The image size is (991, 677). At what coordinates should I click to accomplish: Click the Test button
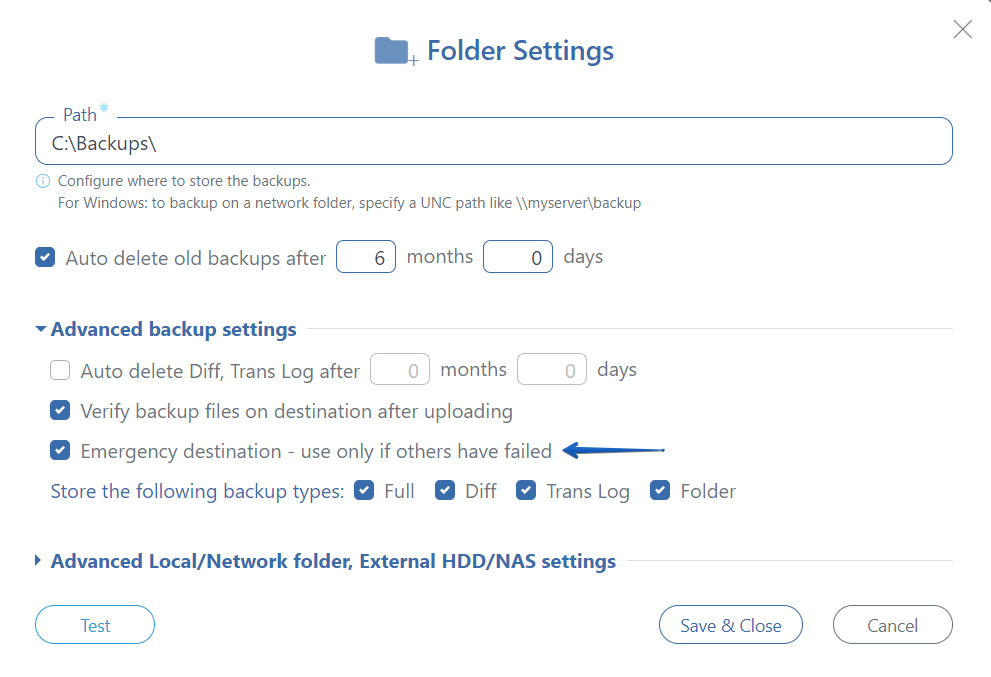click(95, 625)
